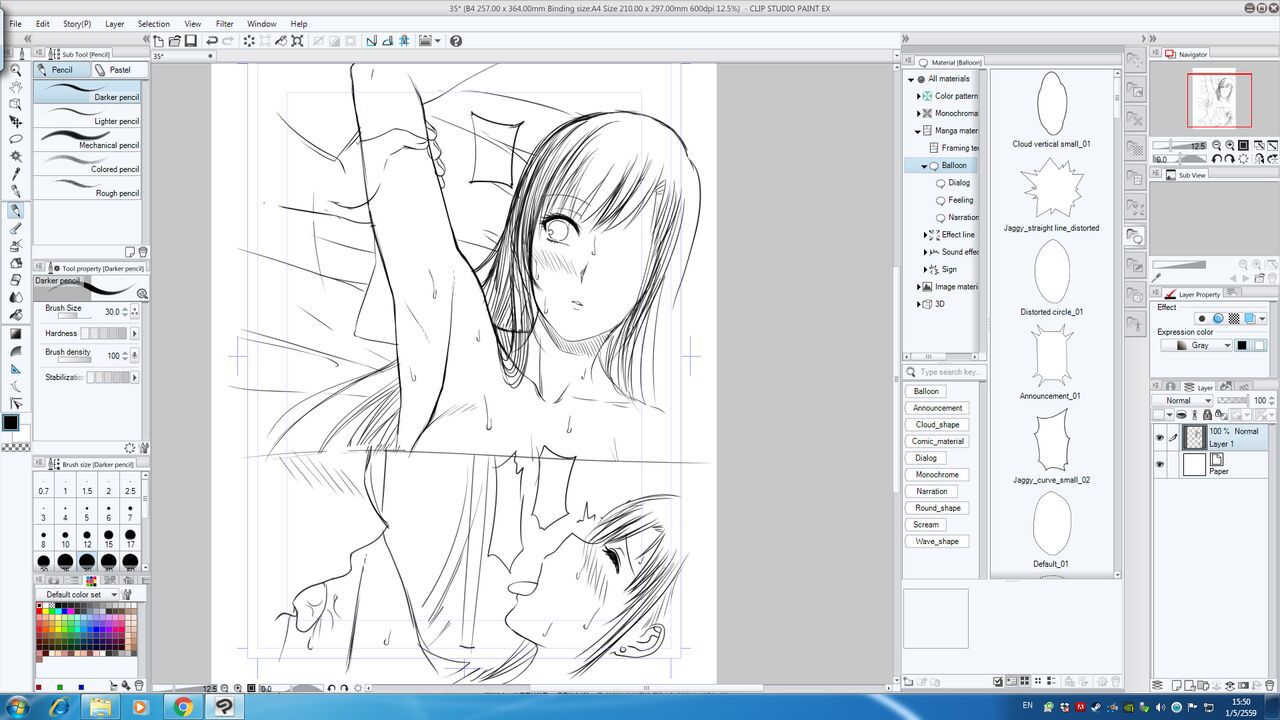
Task: Click the New document toolbar icon
Action: [x=158, y=41]
